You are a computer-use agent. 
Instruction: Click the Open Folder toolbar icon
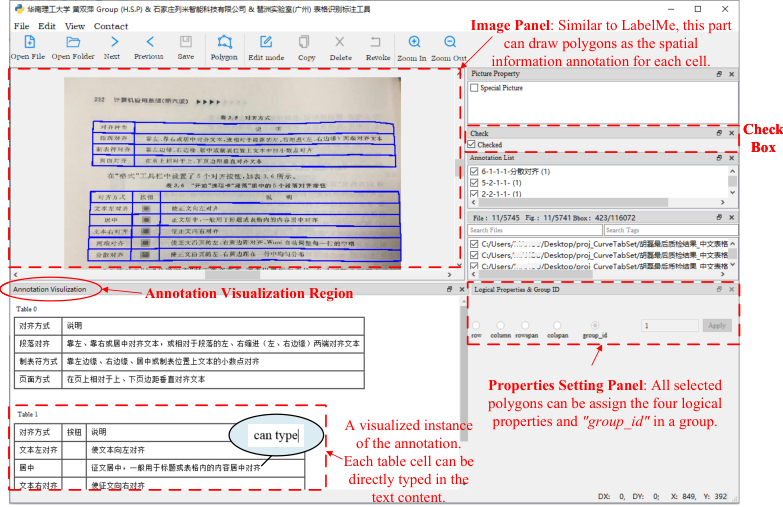pyautogui.click(x=73, y=42)
